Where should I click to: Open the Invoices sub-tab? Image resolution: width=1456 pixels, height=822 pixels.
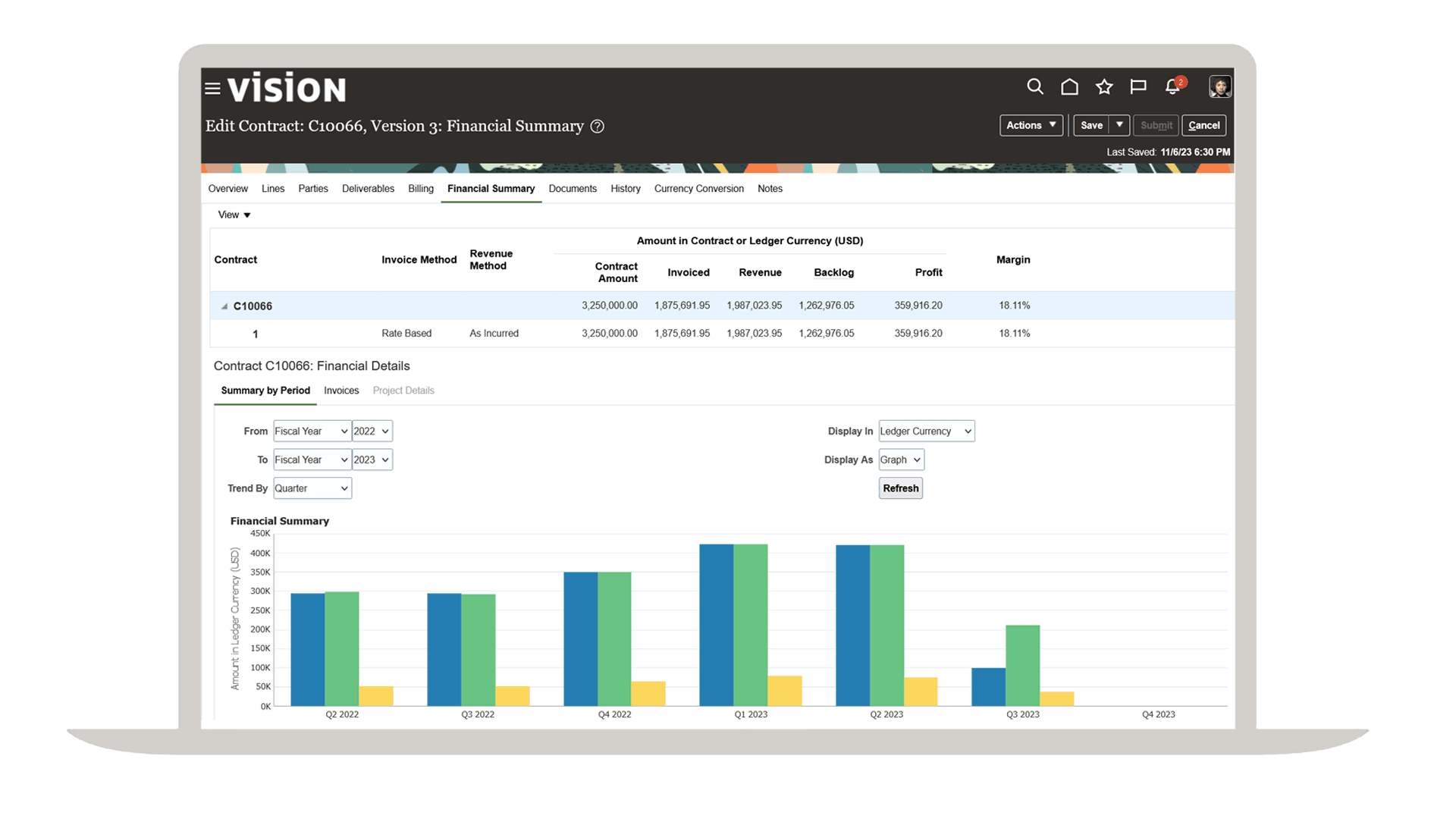(x=341, y=391)
